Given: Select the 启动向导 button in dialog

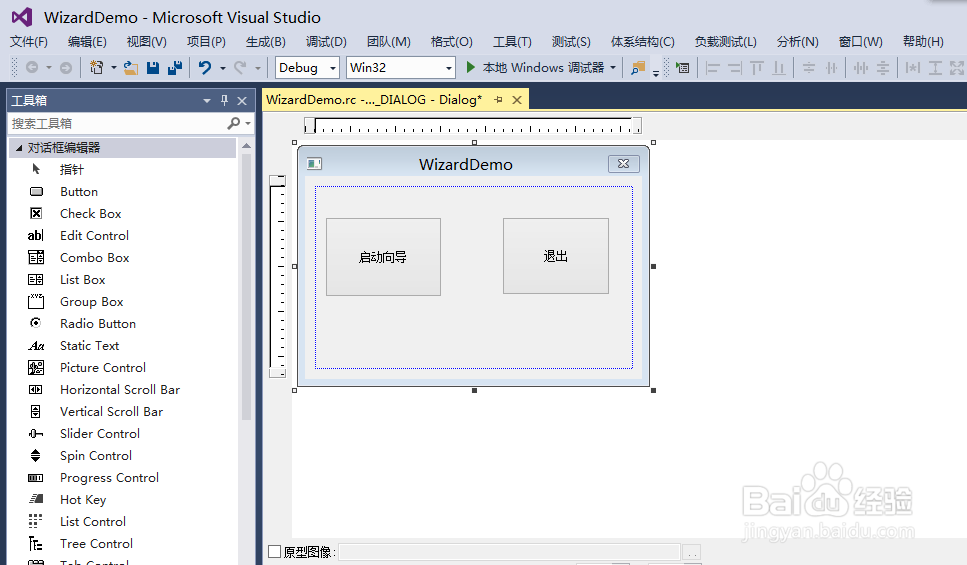Looking at the screenshot, I should coord(383,257).
